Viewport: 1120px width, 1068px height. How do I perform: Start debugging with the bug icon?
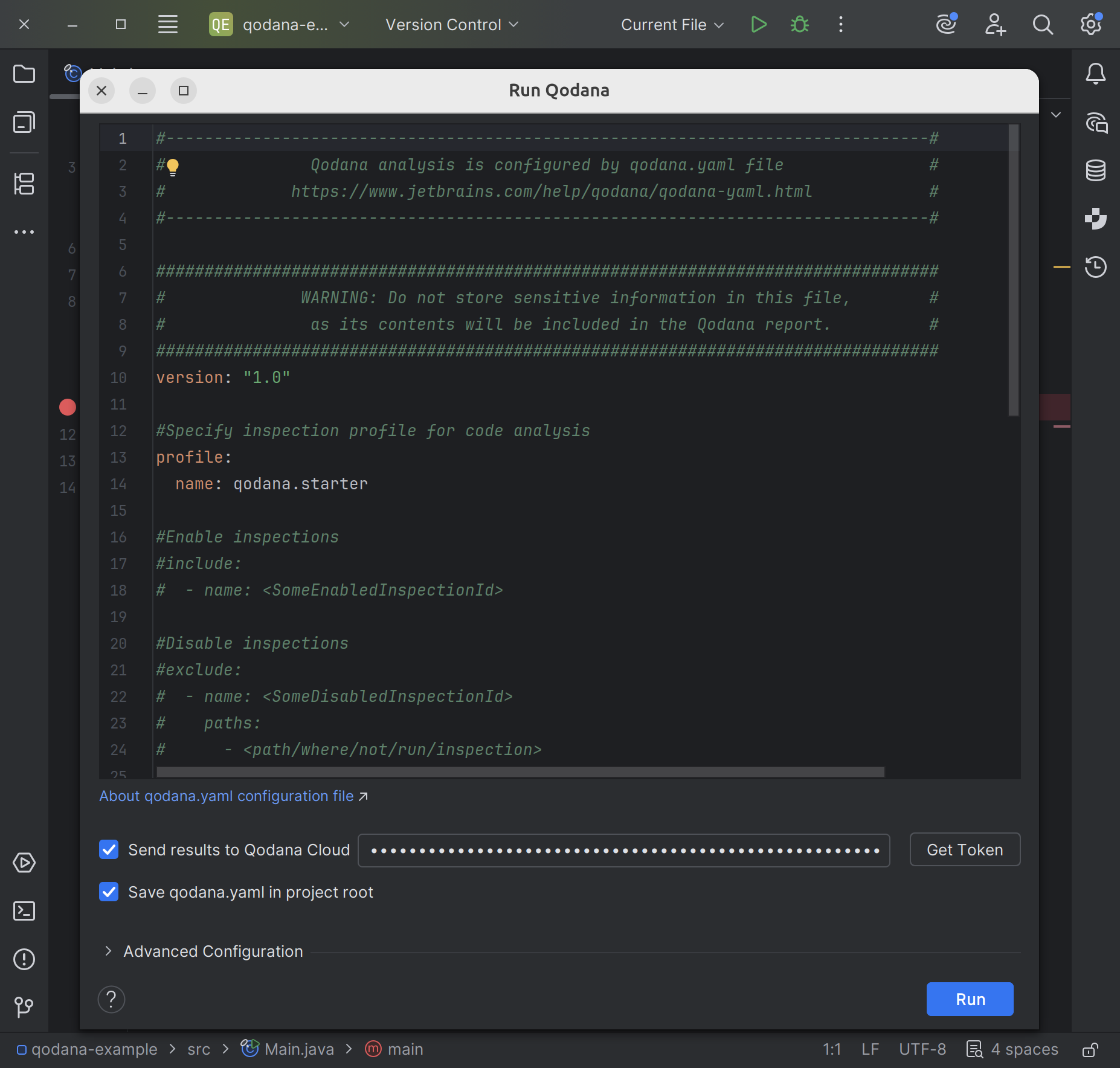coord(800,25)
